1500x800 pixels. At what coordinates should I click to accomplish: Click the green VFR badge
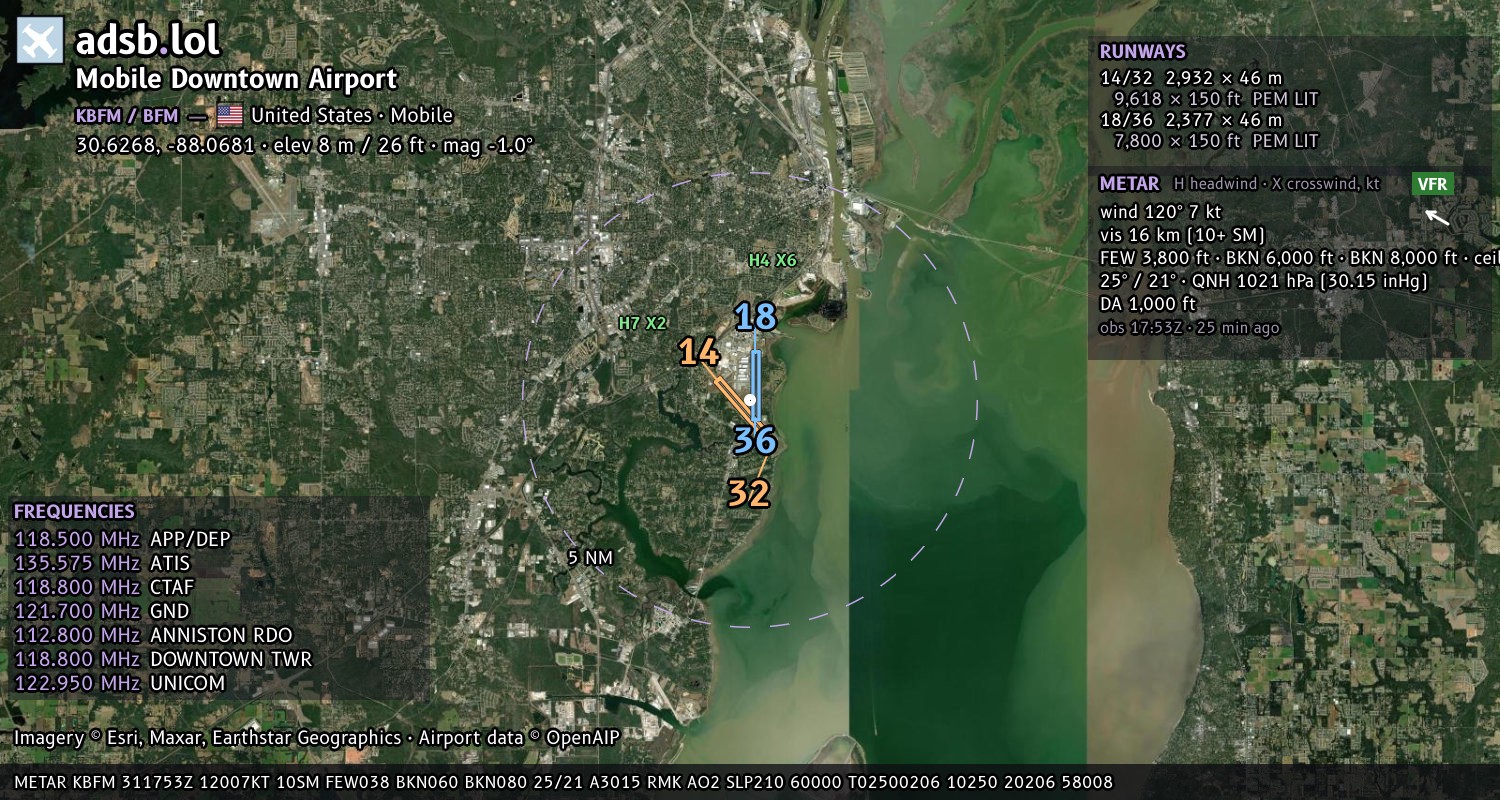1432,184
